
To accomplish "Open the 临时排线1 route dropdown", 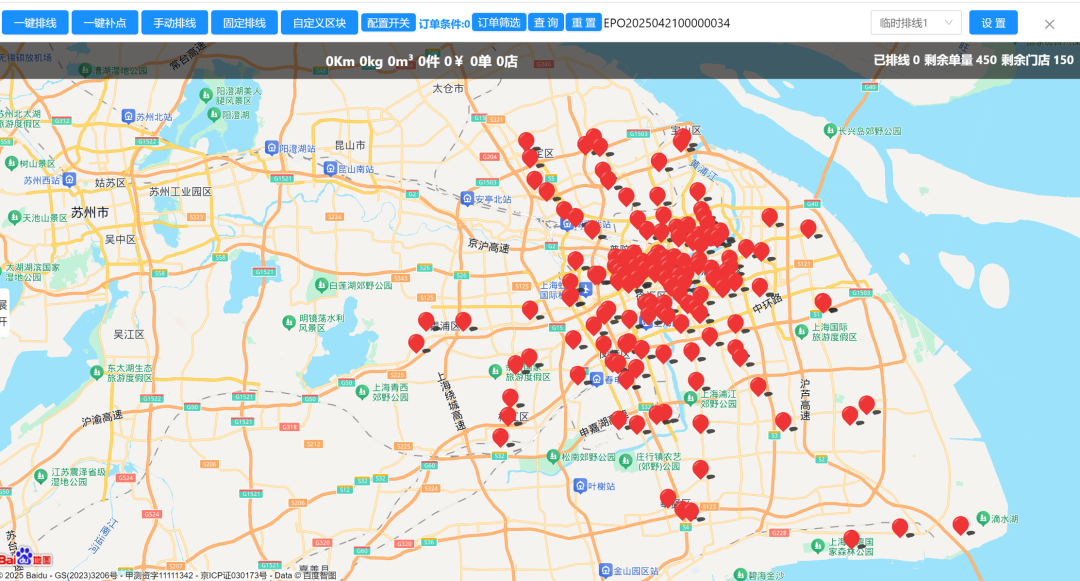I will tap(916, 23).
